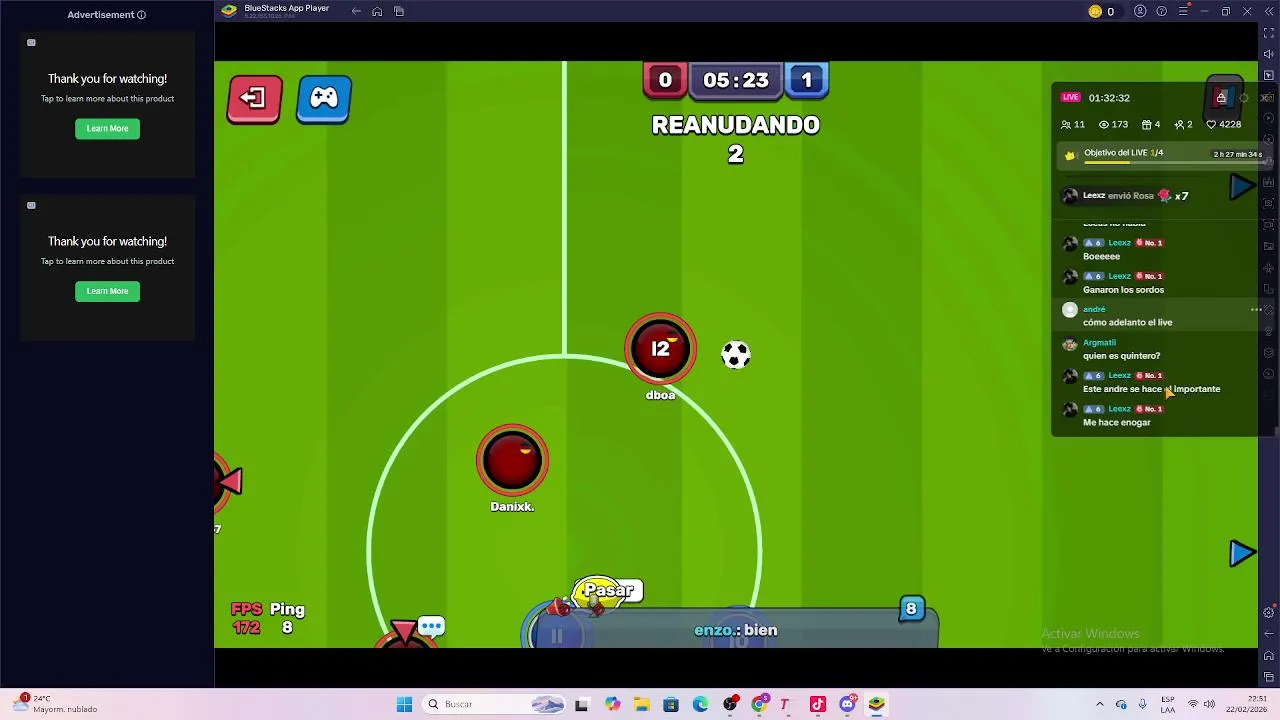Click the viewers count 173 eye icon
The height and width of the screenshot is (720, 1280).
tap(1104, 125)
